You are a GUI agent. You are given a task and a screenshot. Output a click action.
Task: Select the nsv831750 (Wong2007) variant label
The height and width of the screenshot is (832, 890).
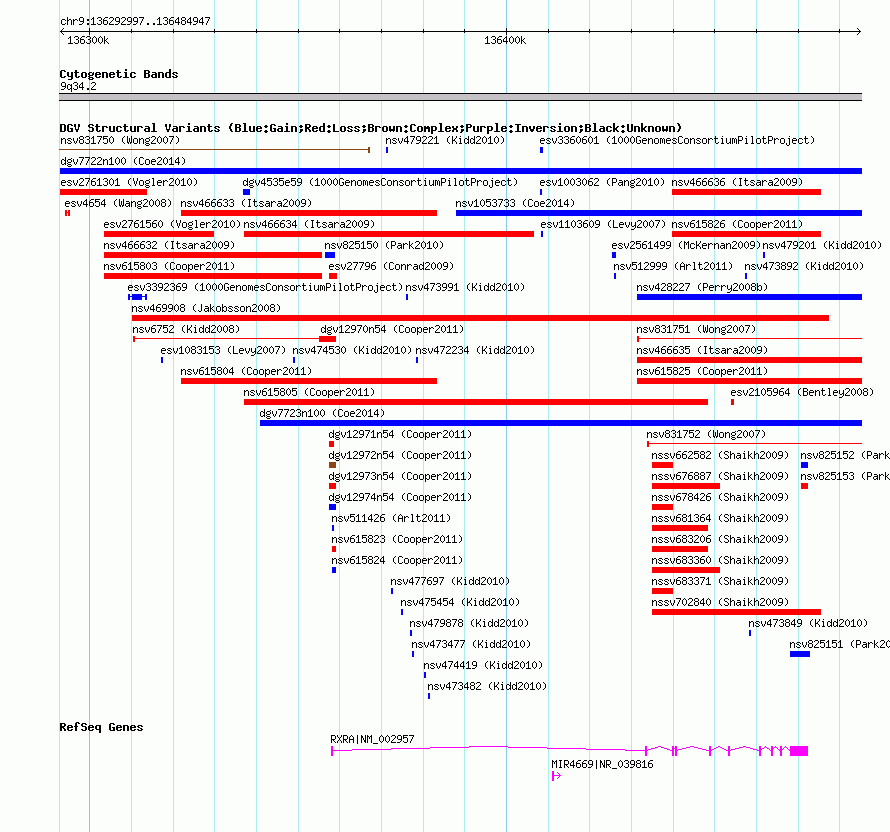120,140
